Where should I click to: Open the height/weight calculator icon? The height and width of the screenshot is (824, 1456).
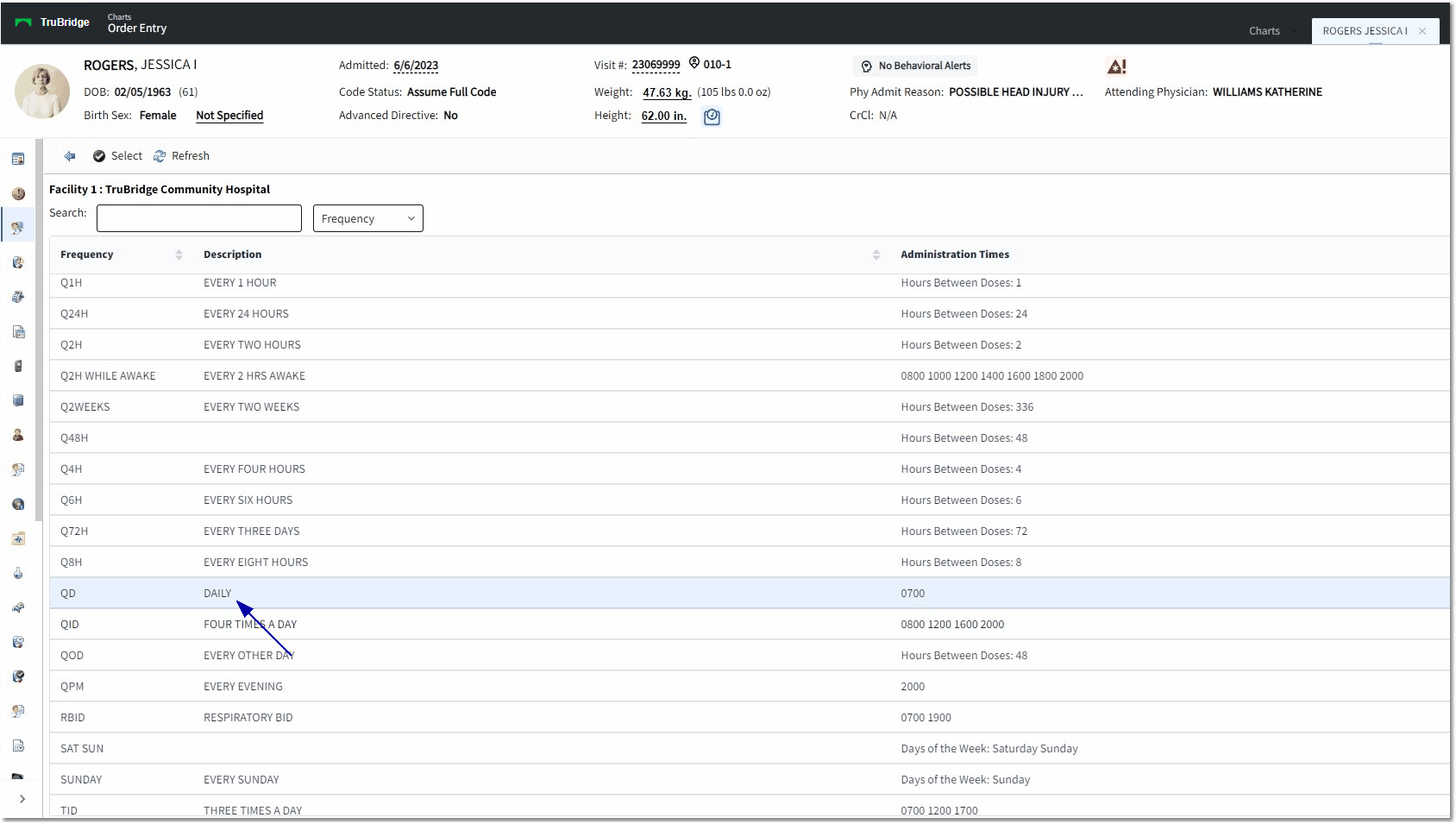point(712,116)
